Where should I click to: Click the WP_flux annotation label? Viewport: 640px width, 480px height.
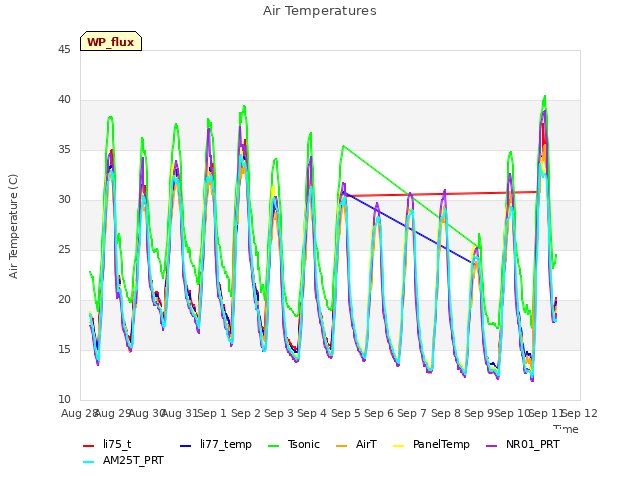click(111, 41)
